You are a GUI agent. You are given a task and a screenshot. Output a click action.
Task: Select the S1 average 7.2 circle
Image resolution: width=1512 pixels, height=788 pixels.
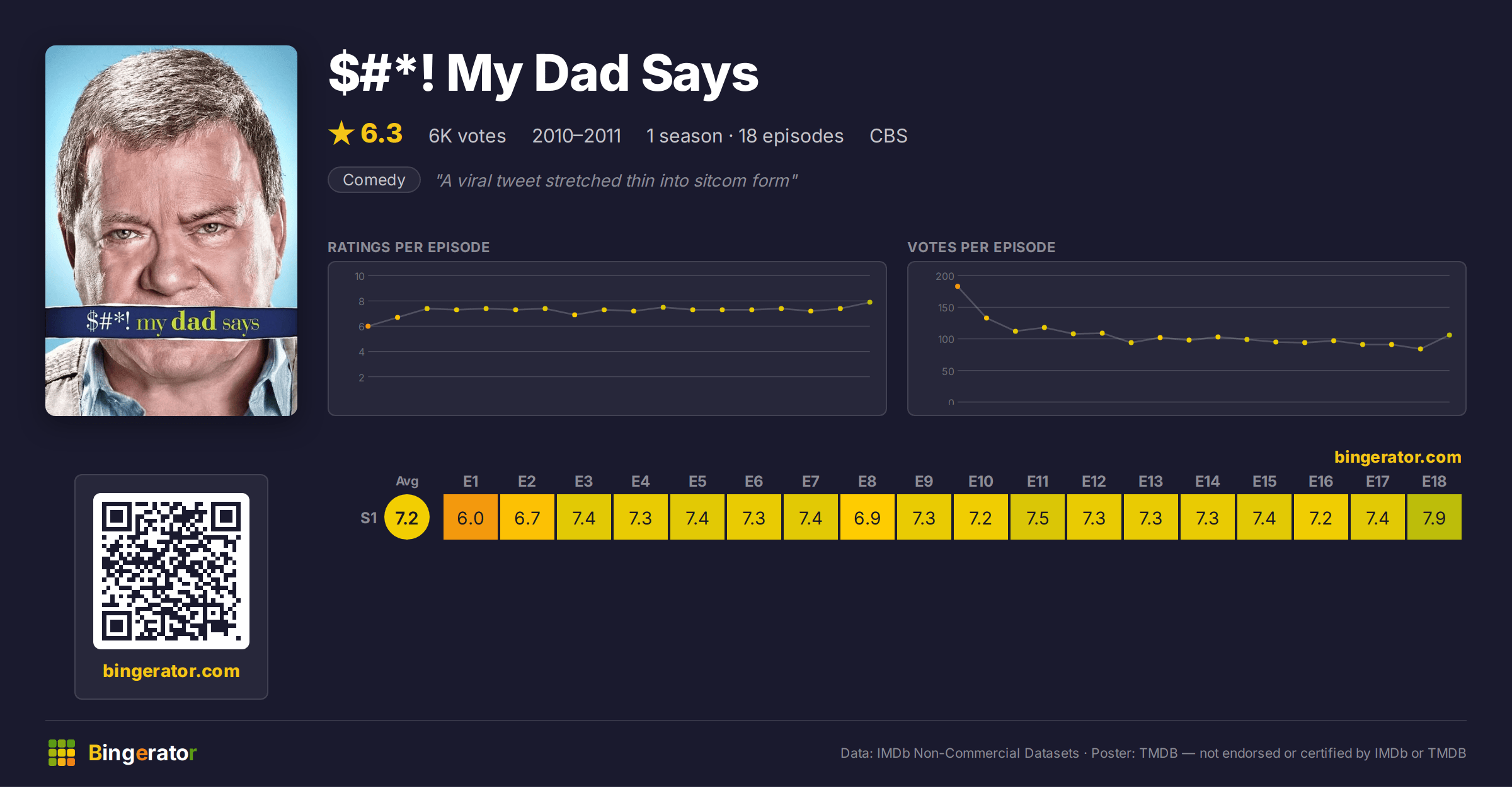407,518
